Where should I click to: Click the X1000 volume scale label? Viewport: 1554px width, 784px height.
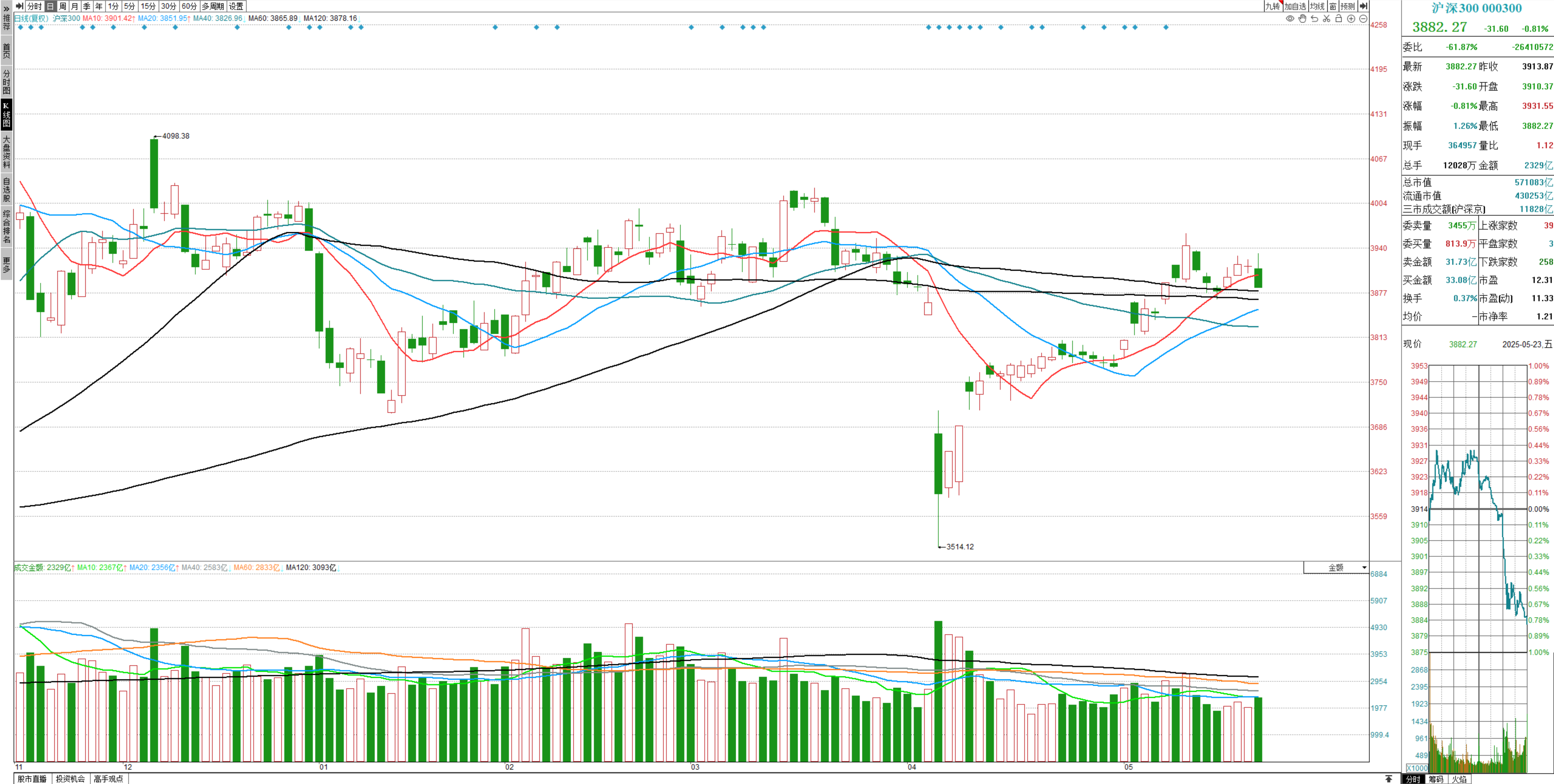(x=1417, y=768)
